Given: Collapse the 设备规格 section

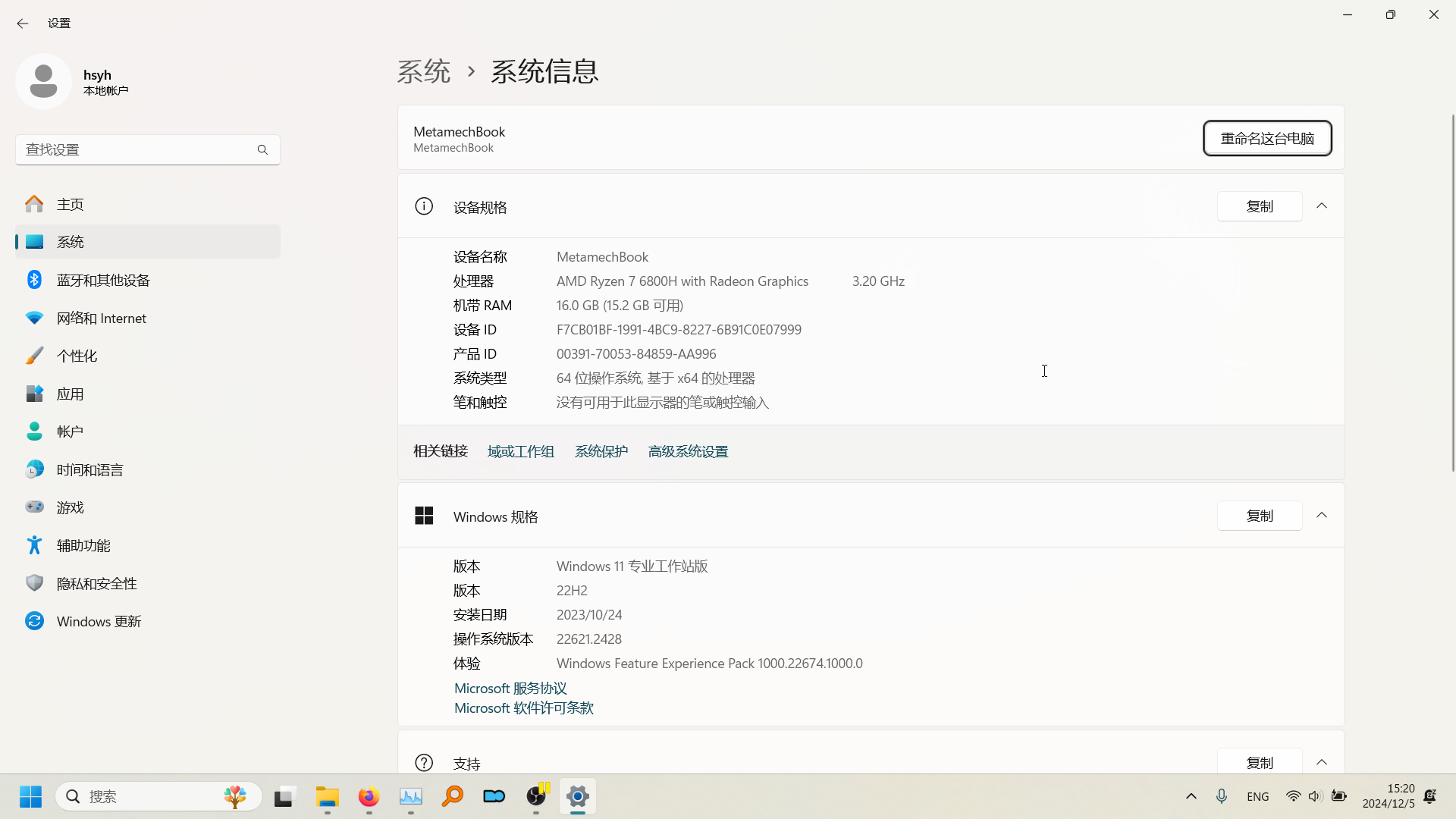Looking at the screenshot, I should [x=1322, y=206].
